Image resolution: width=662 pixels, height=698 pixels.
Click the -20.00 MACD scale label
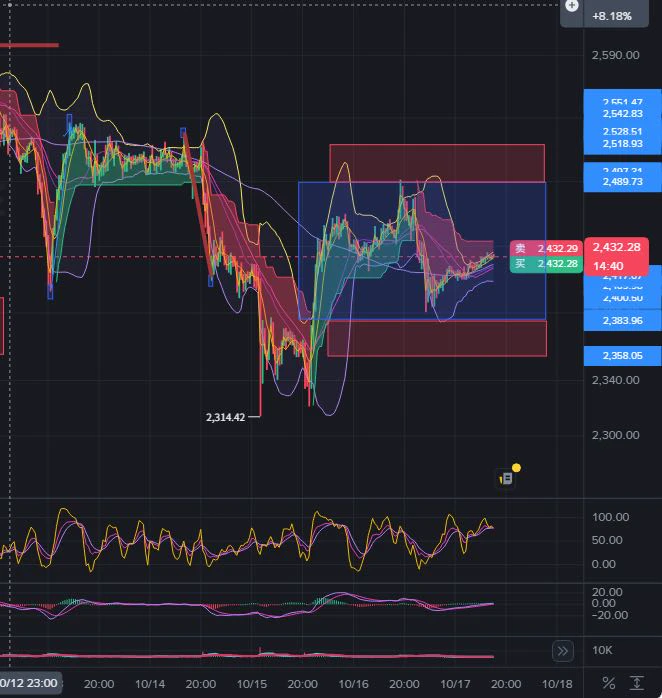(x=609, y=615)
